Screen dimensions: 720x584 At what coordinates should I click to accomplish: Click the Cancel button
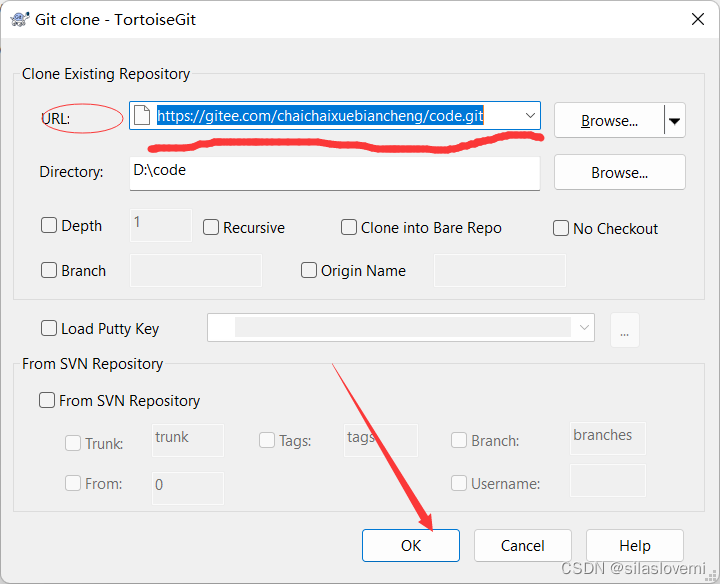(x=523, y=545)
